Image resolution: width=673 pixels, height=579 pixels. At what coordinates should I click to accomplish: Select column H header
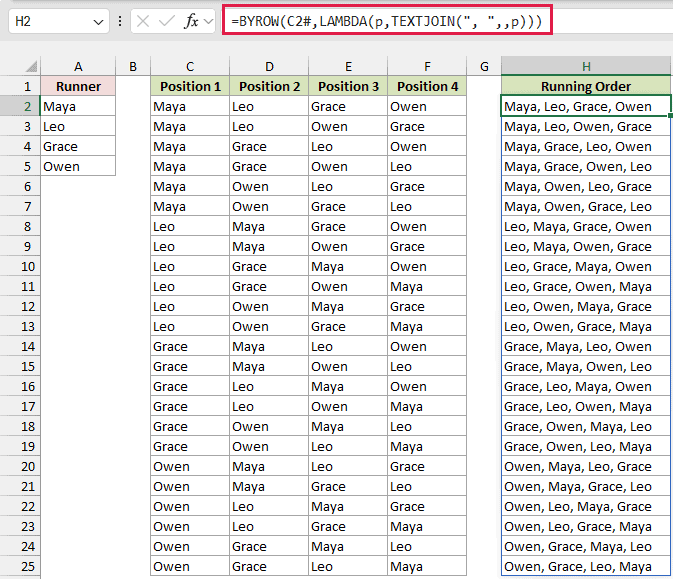[586, 67]
